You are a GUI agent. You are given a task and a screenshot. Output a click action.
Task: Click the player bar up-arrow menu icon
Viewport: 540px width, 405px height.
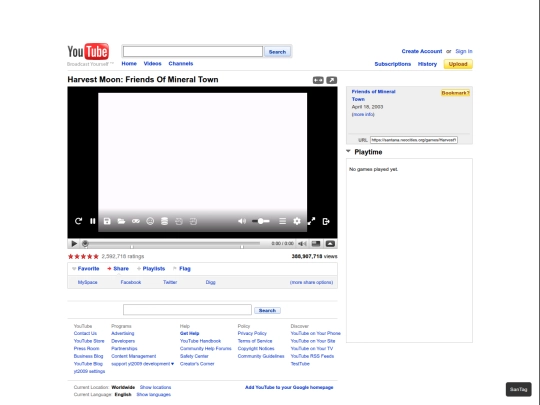(x=330, y=243)
